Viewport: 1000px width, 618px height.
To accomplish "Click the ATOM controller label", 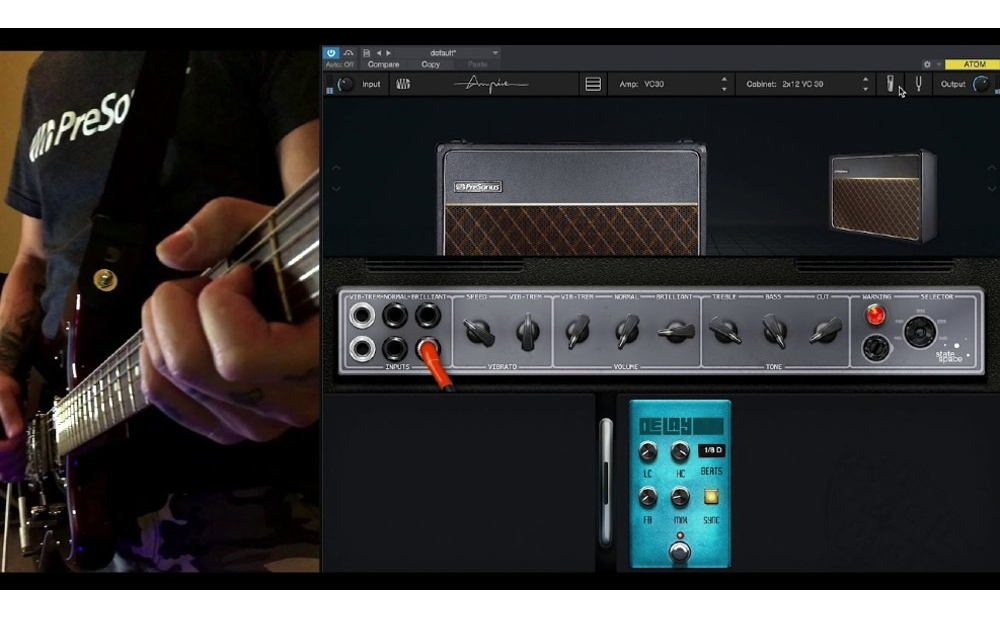I will click(971, 64).
